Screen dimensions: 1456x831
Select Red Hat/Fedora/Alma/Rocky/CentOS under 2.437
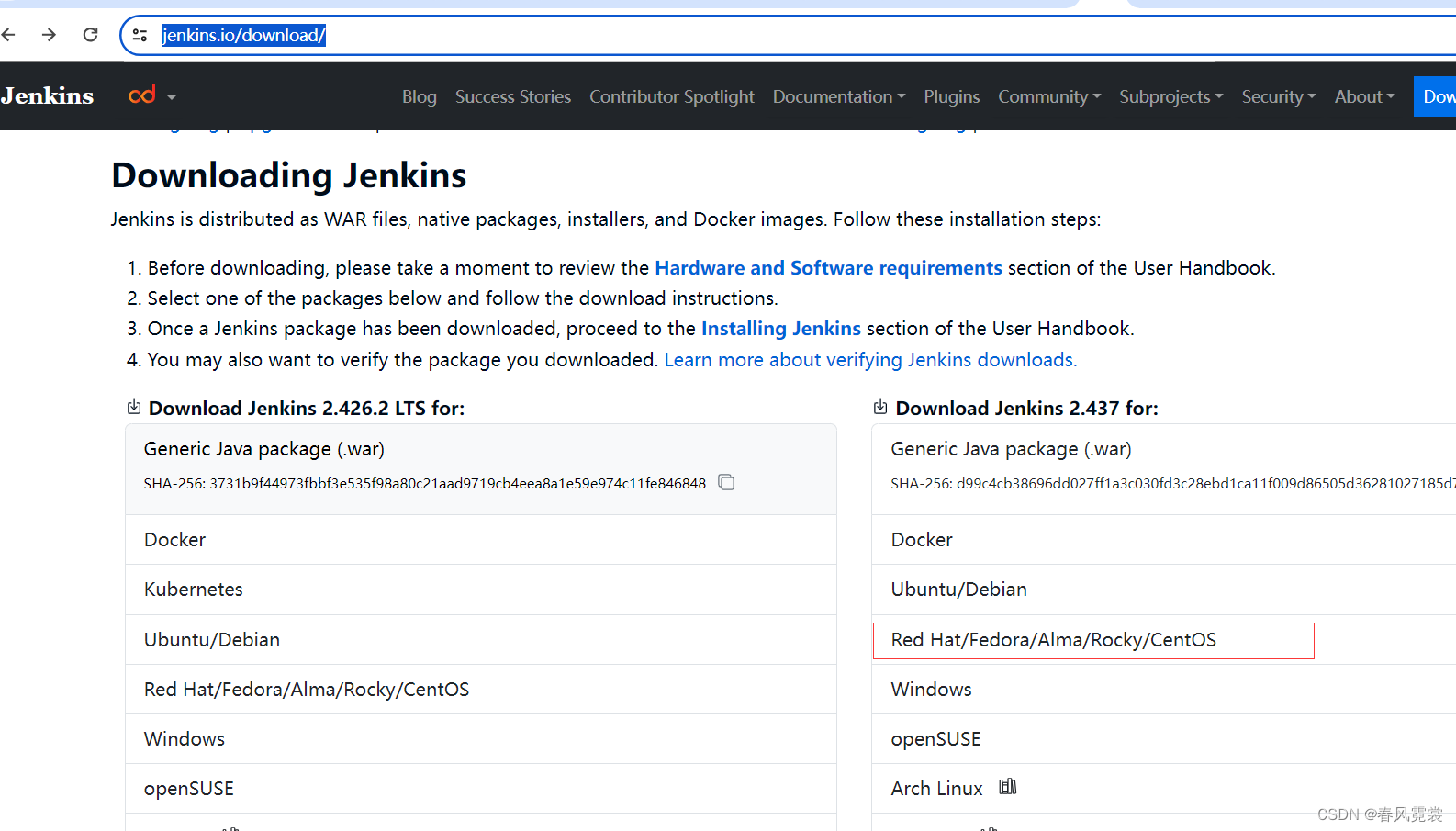[x=1164, y=640]
